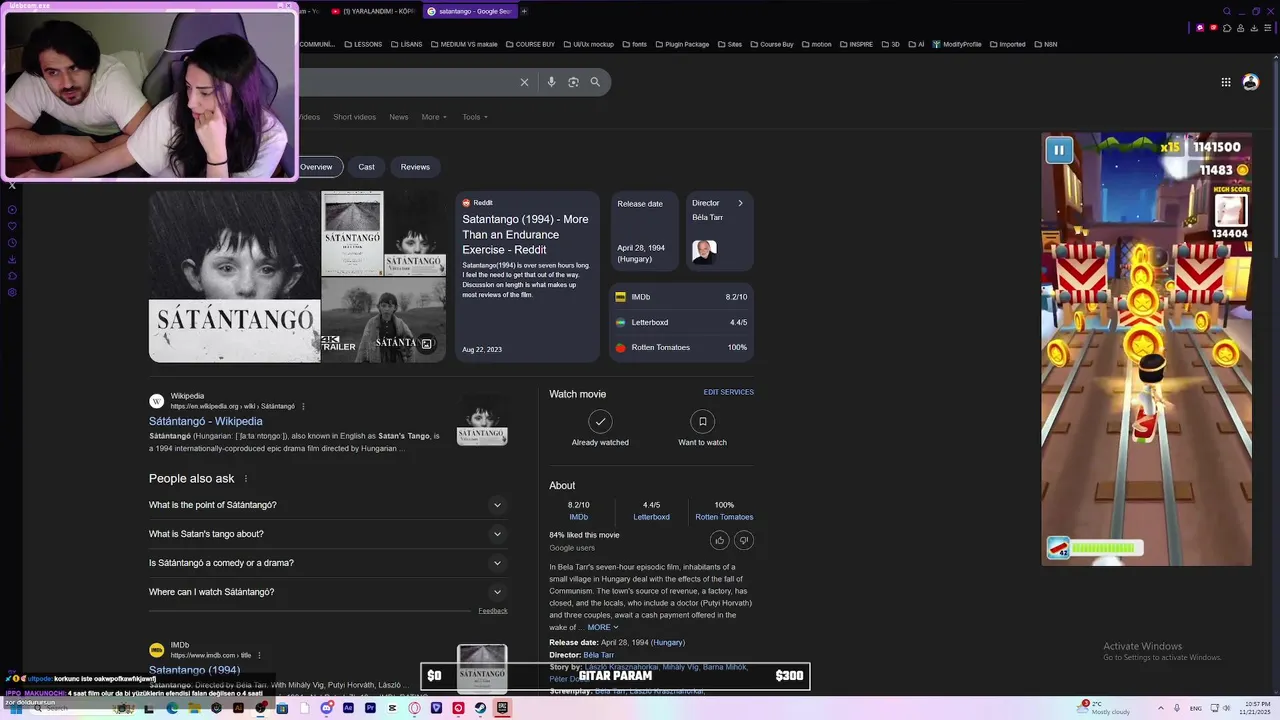1280x720 pixels.
Task: Expand the Director card chevron
Action: (740, 203)
